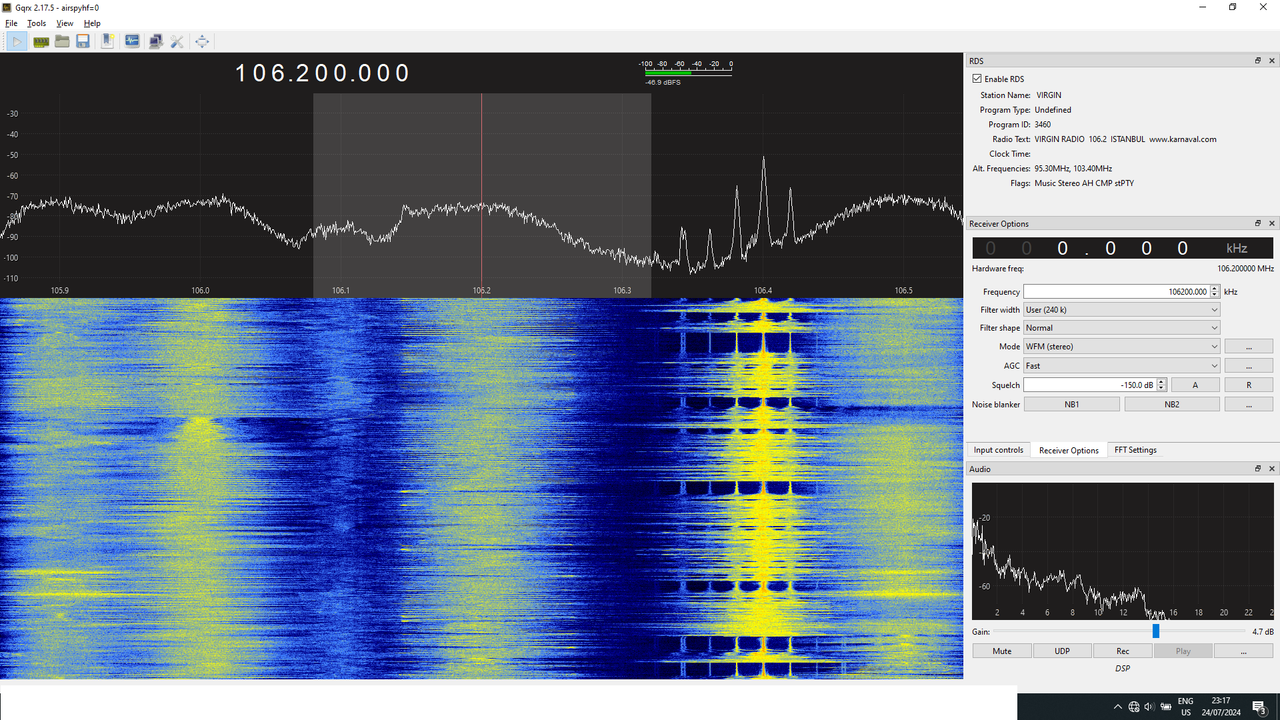Open AGC options ellipsis button

click(1249, 366)
